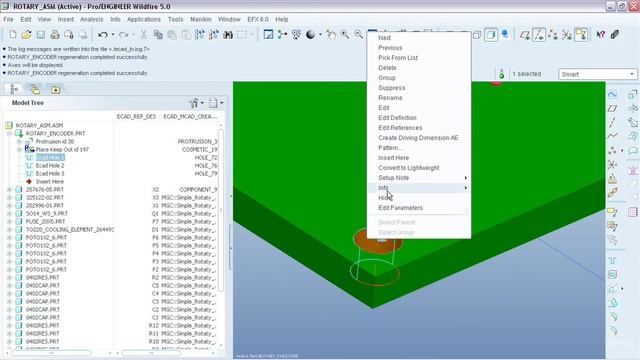Open the Insert menu
The height and width of the screenshot is (360, 640).
coord(65,19)
